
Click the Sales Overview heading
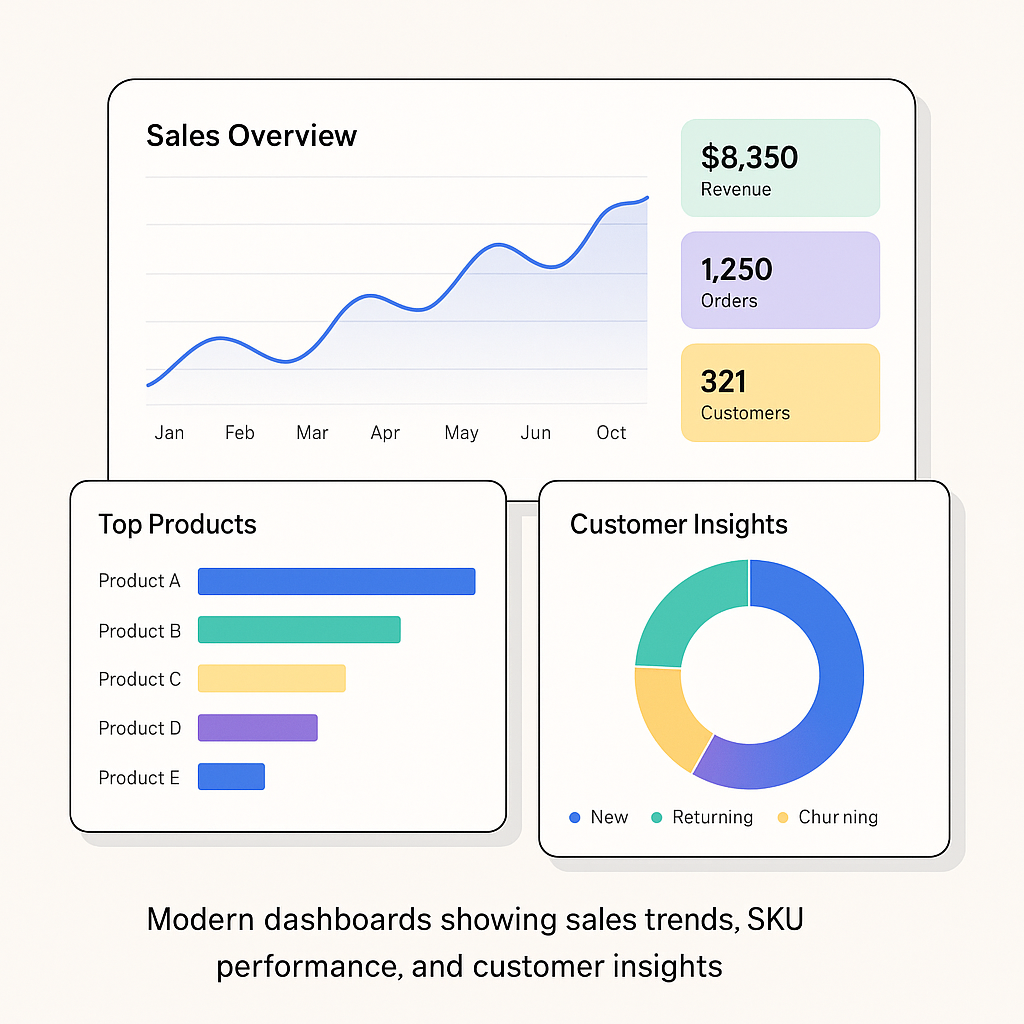[251, 136]
